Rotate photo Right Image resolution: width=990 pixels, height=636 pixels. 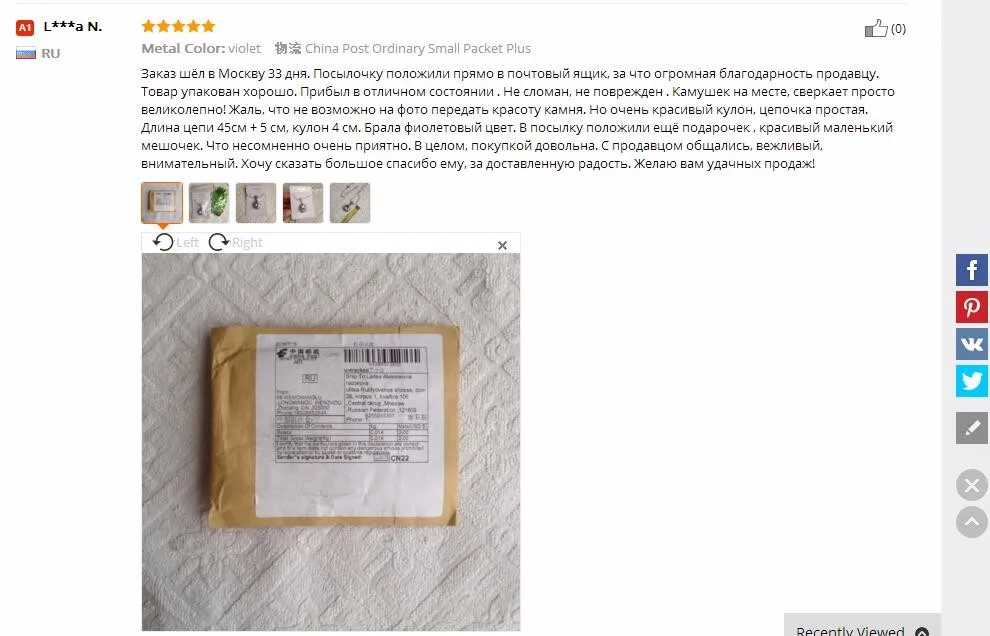click(x=236, y=243)
